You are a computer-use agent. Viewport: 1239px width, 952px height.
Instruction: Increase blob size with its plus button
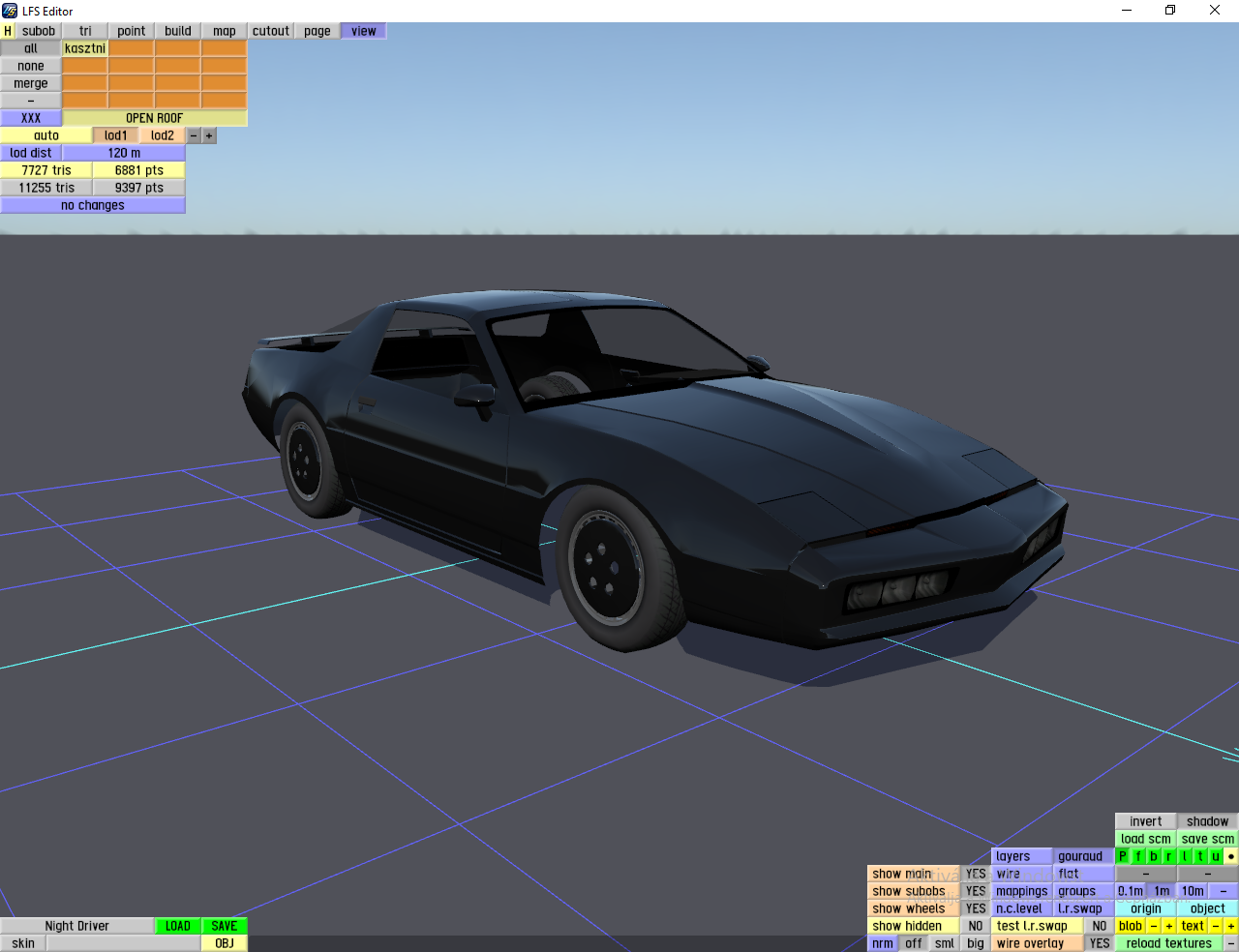[1169, 926]
